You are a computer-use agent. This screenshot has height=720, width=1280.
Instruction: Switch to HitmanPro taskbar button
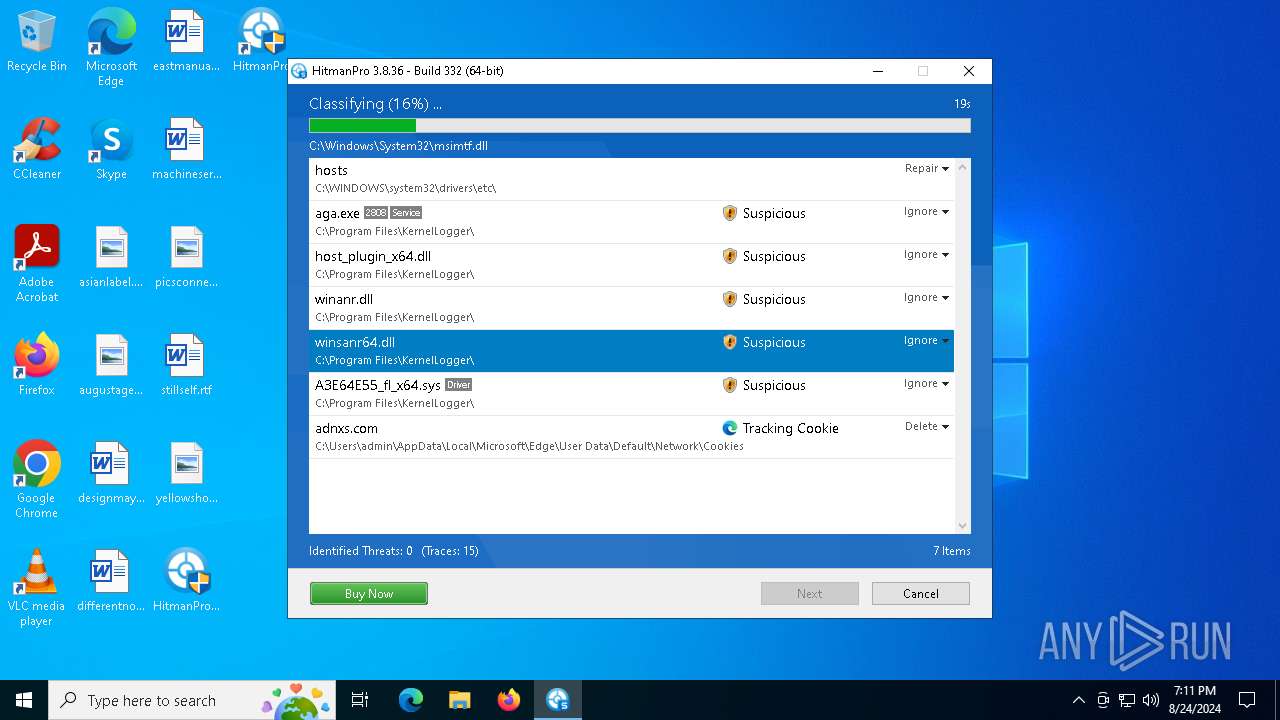tap(557, 700)
